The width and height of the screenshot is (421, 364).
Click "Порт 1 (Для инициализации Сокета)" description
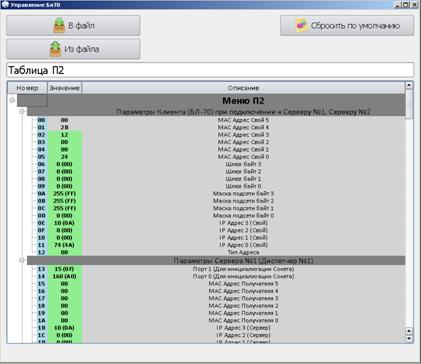[x=243, y=269]
